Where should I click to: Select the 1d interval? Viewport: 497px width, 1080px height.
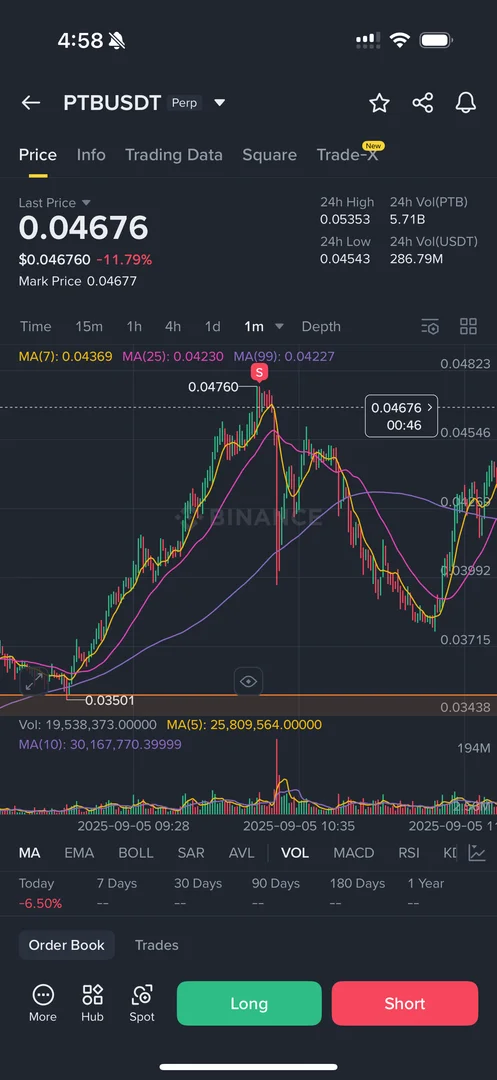[213, 326]
